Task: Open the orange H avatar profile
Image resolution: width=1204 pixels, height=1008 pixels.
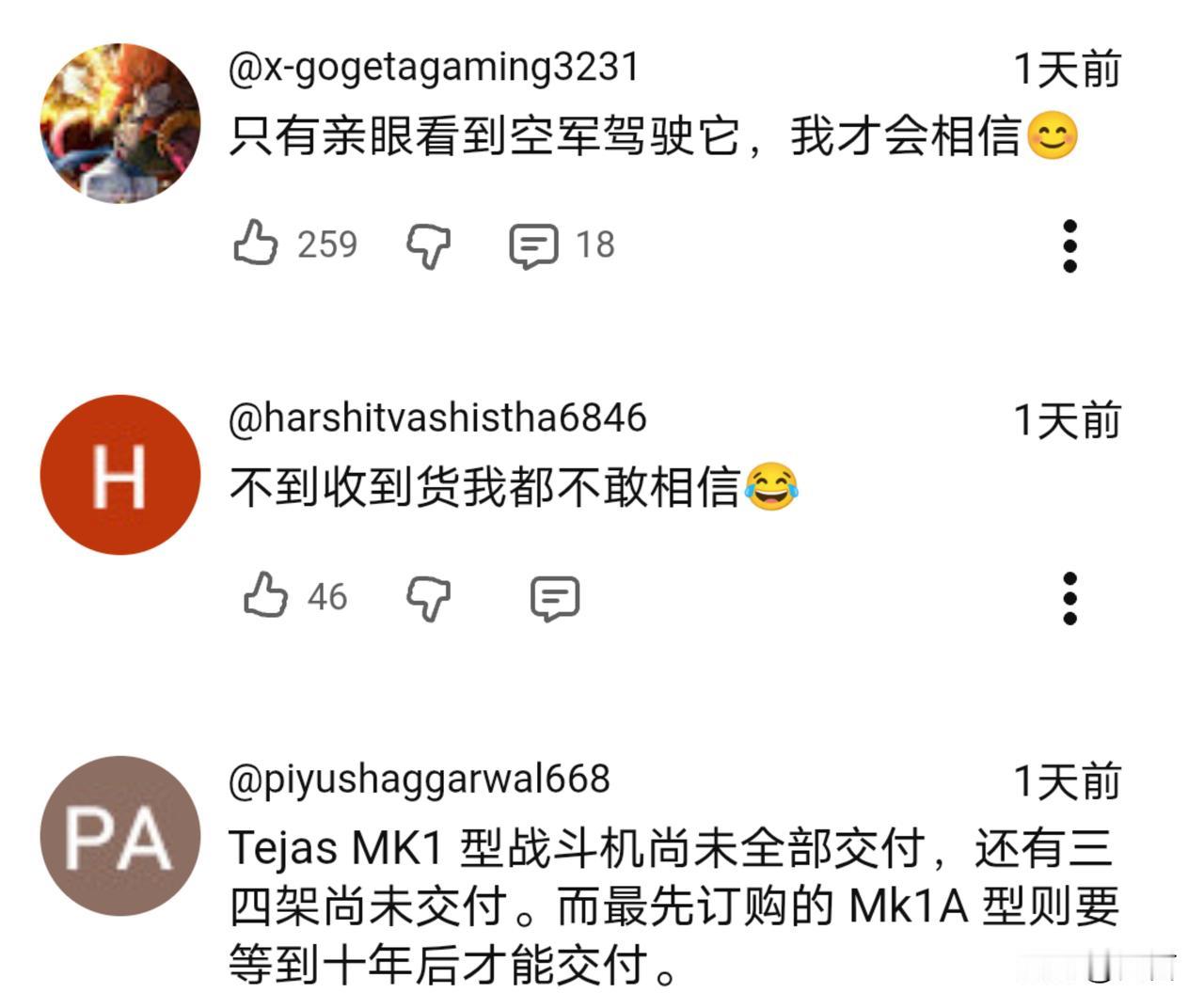Action: (120, 475)
